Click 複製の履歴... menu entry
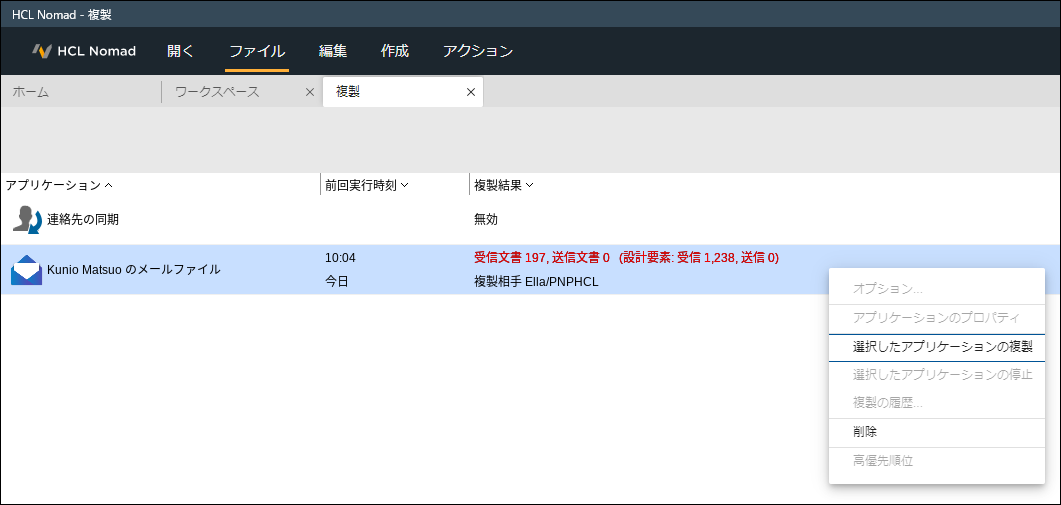 pyautogui.click(x=936, y=403)
